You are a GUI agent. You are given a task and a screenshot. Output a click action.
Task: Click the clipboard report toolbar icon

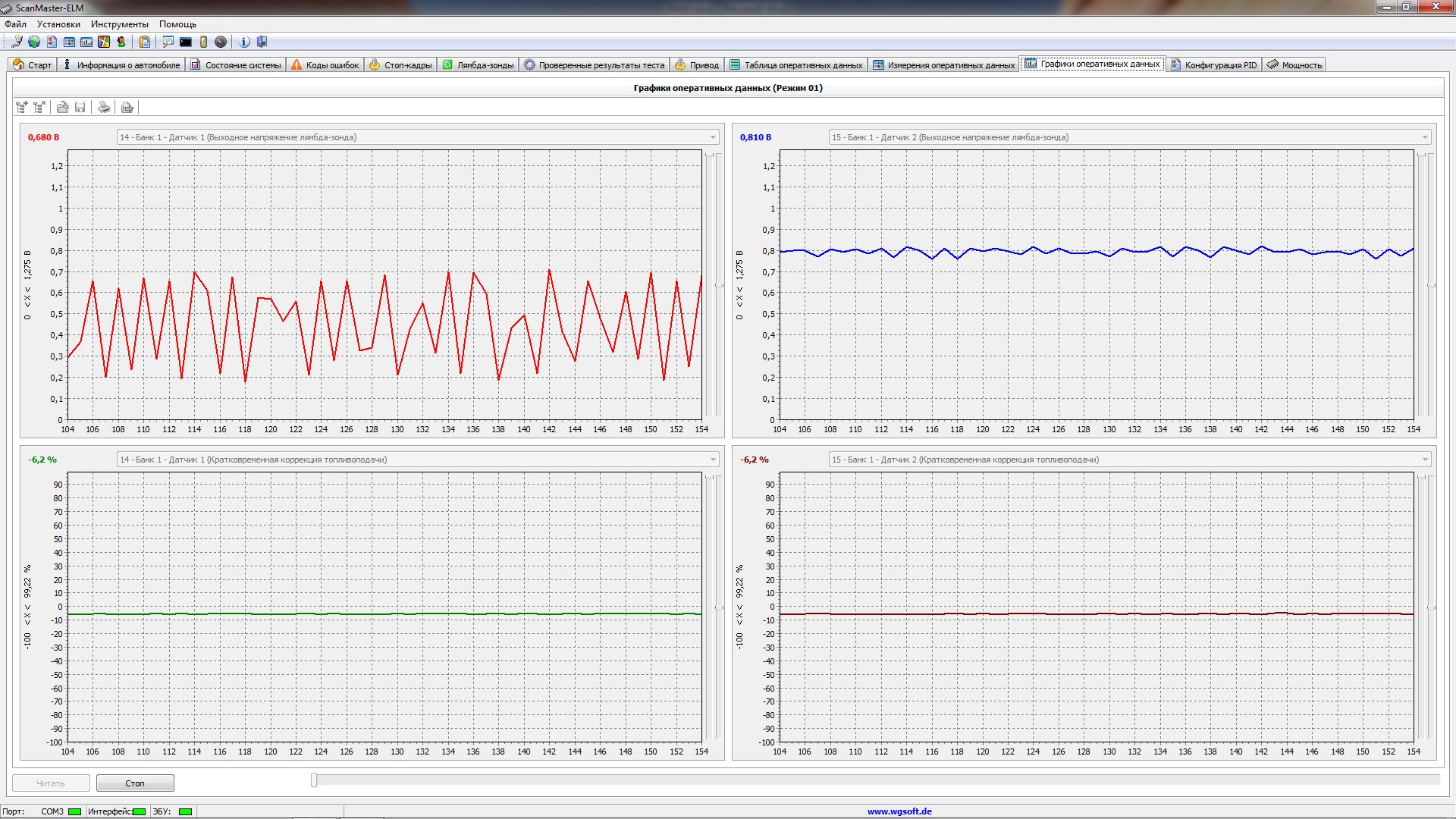click(x=144, y=42)
